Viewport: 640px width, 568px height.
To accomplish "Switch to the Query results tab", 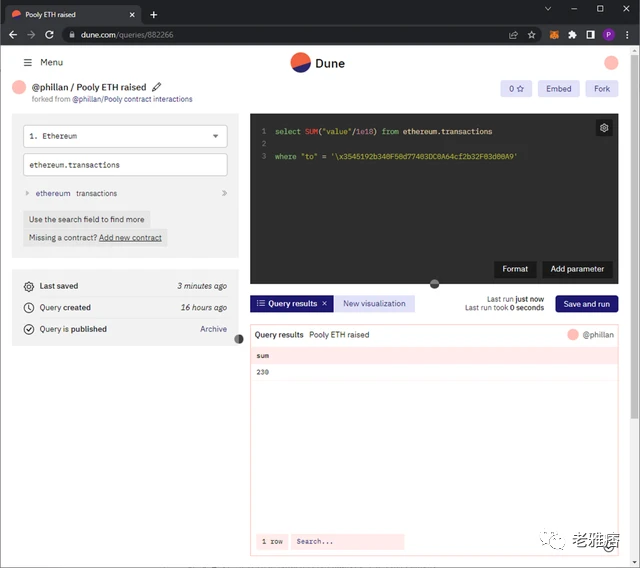I will click(291, 304).
